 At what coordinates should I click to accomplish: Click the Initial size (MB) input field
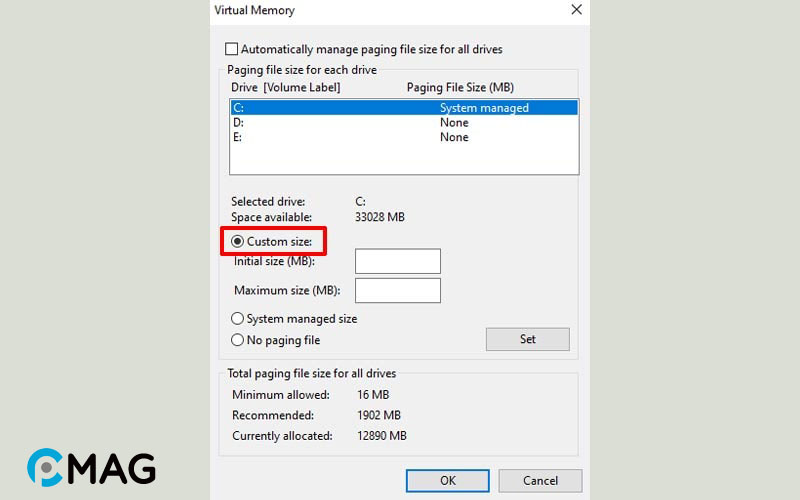pyautogui.click(x=397, y=261)
